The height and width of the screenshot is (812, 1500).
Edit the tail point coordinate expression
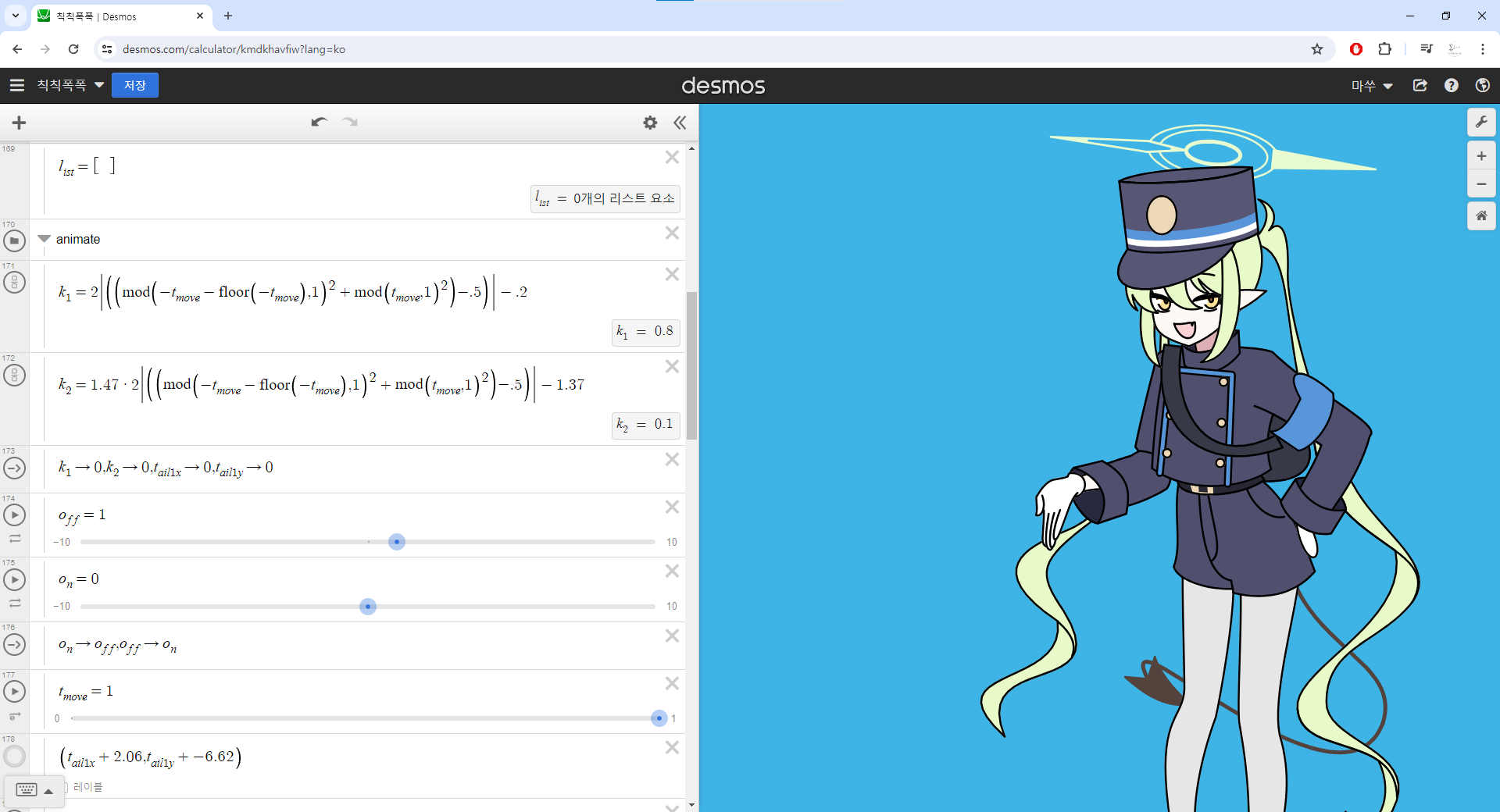pos(151,757)
